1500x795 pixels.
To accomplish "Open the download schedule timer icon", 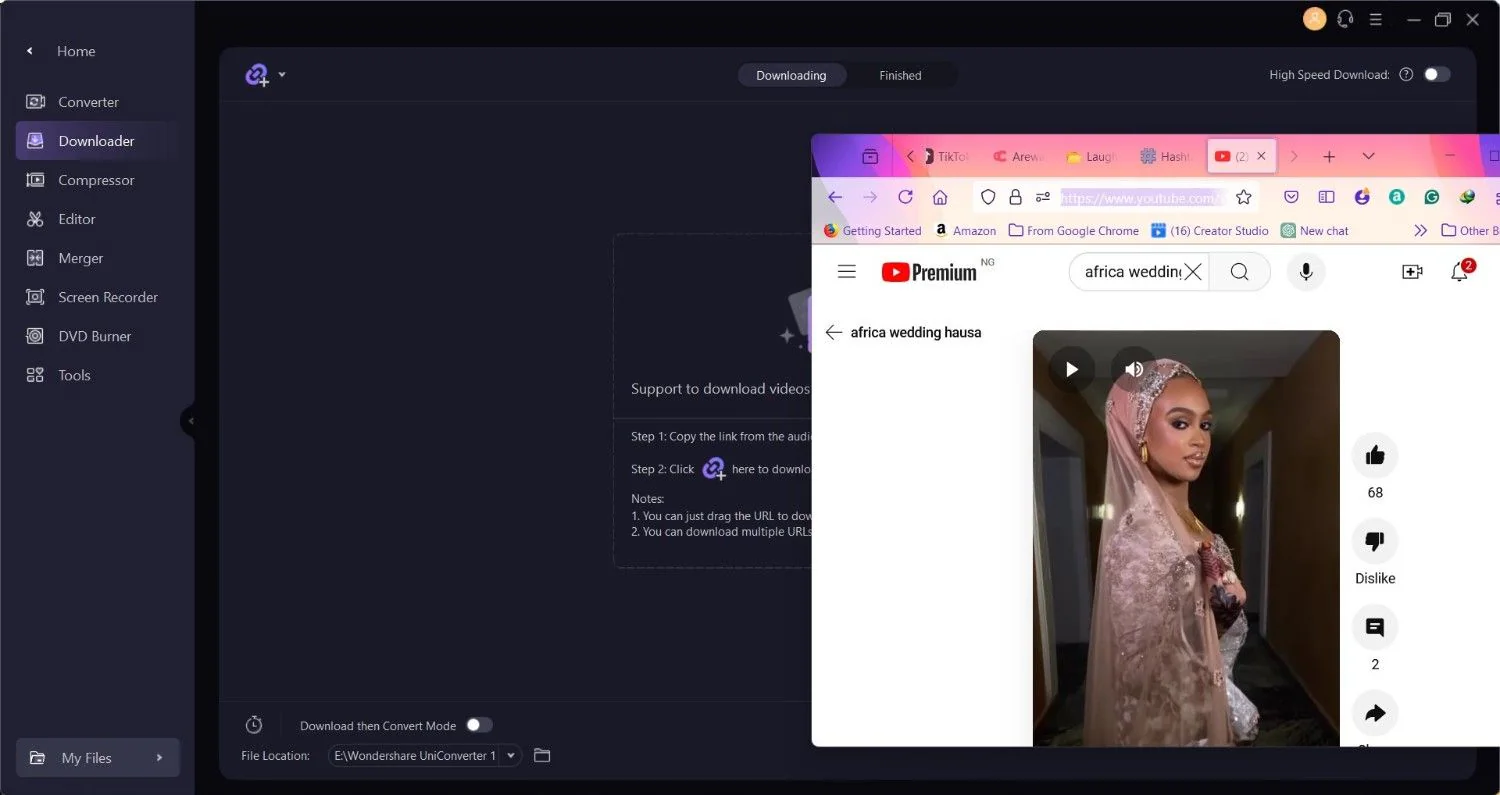I will [x=254, y=725].
